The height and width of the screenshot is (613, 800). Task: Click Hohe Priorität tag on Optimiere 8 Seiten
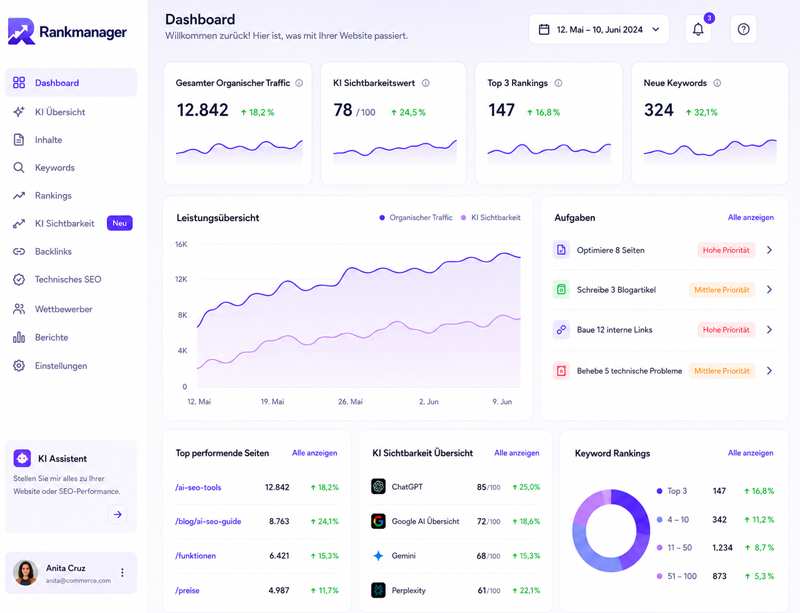[726, 250]
